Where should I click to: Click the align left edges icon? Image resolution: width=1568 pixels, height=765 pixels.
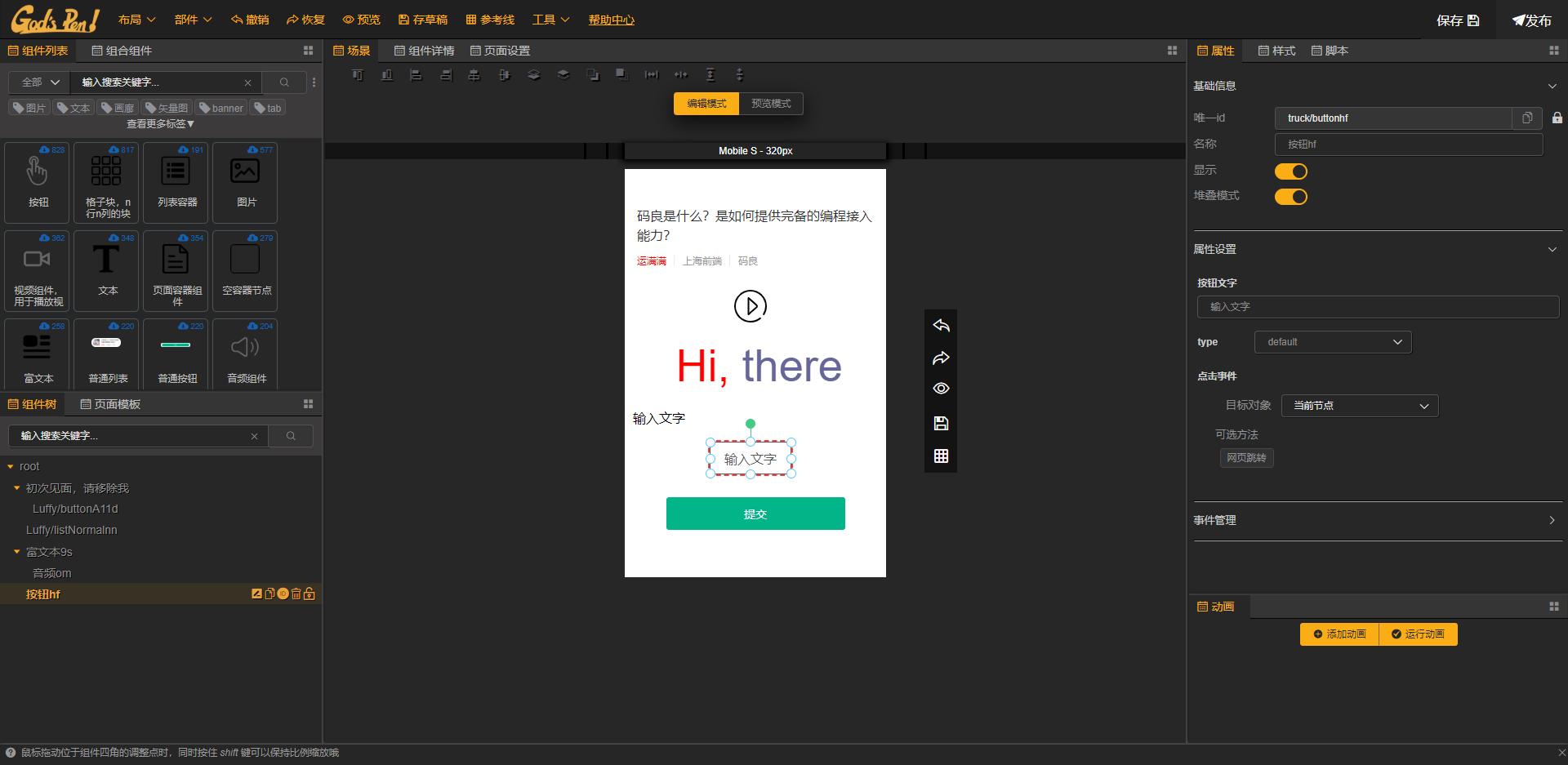pos(416,75)
